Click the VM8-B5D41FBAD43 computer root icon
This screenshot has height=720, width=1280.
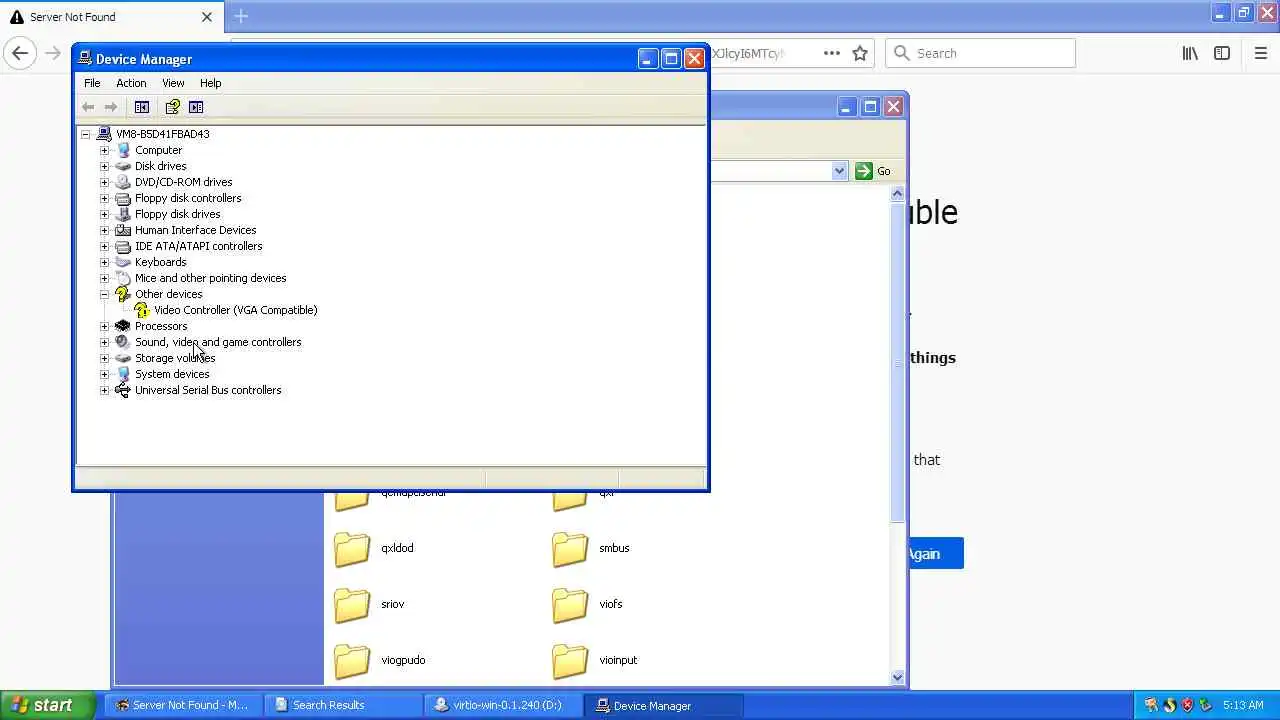tap(104, 134)
